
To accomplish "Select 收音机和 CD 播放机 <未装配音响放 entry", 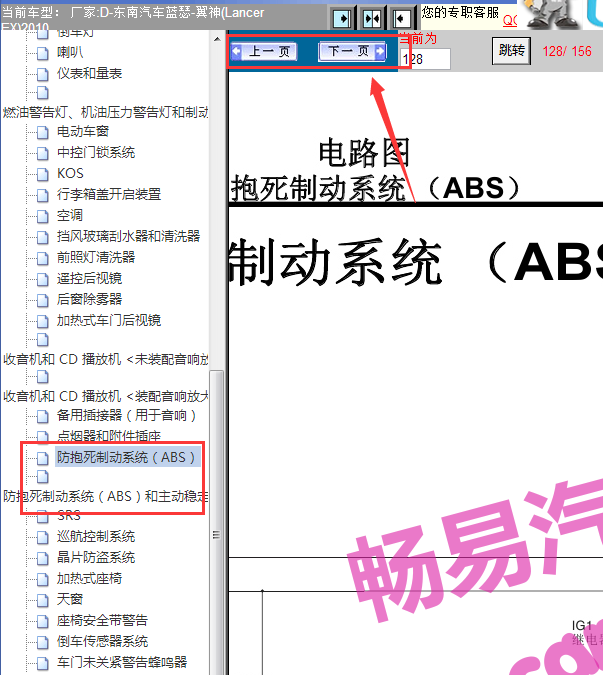I will pyautogui.click(x=105, y=359).
